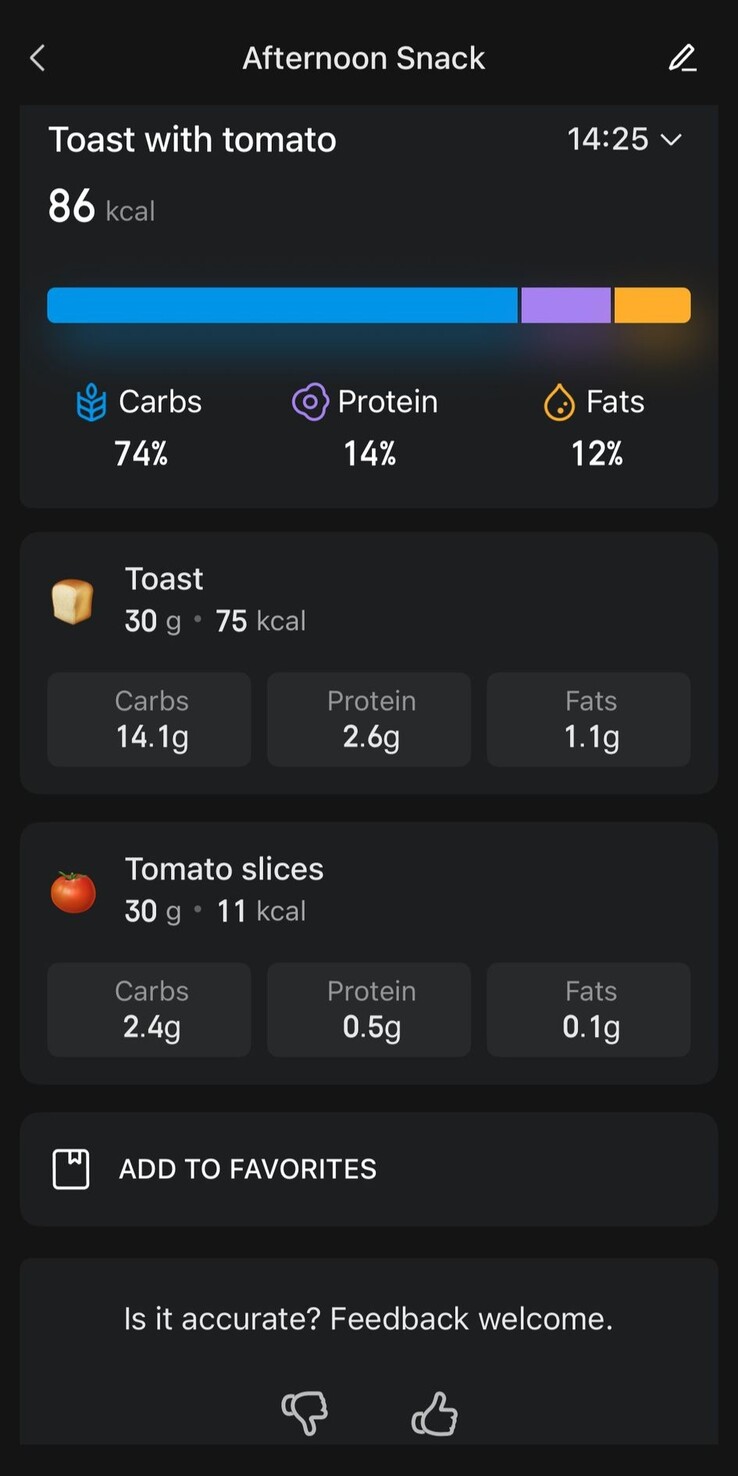This screenshot has height=1476, width=738.
Task: Click the purple protein bar segment
Action: pyautogui.click(x=565, y=305)
